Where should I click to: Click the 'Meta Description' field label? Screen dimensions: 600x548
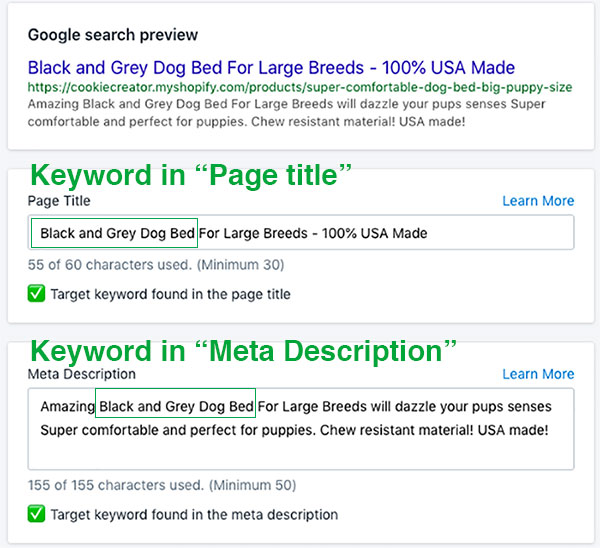(x=82, y=374)
